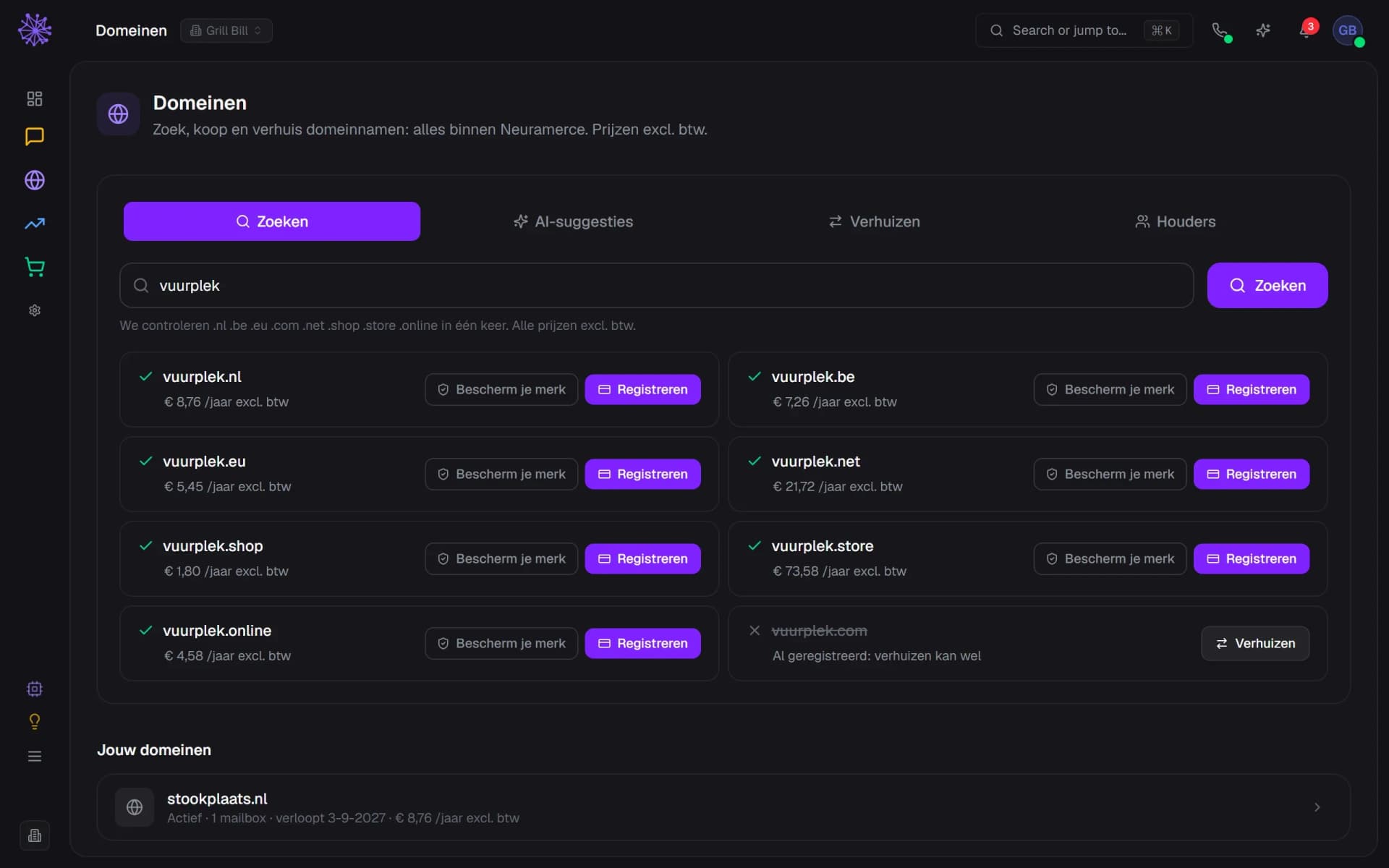Image resolution: width=1389 pixels, height=868 pixels.
Task: Click Bescherm je merk for vuurplek.net
Action: pos(1110,474)
